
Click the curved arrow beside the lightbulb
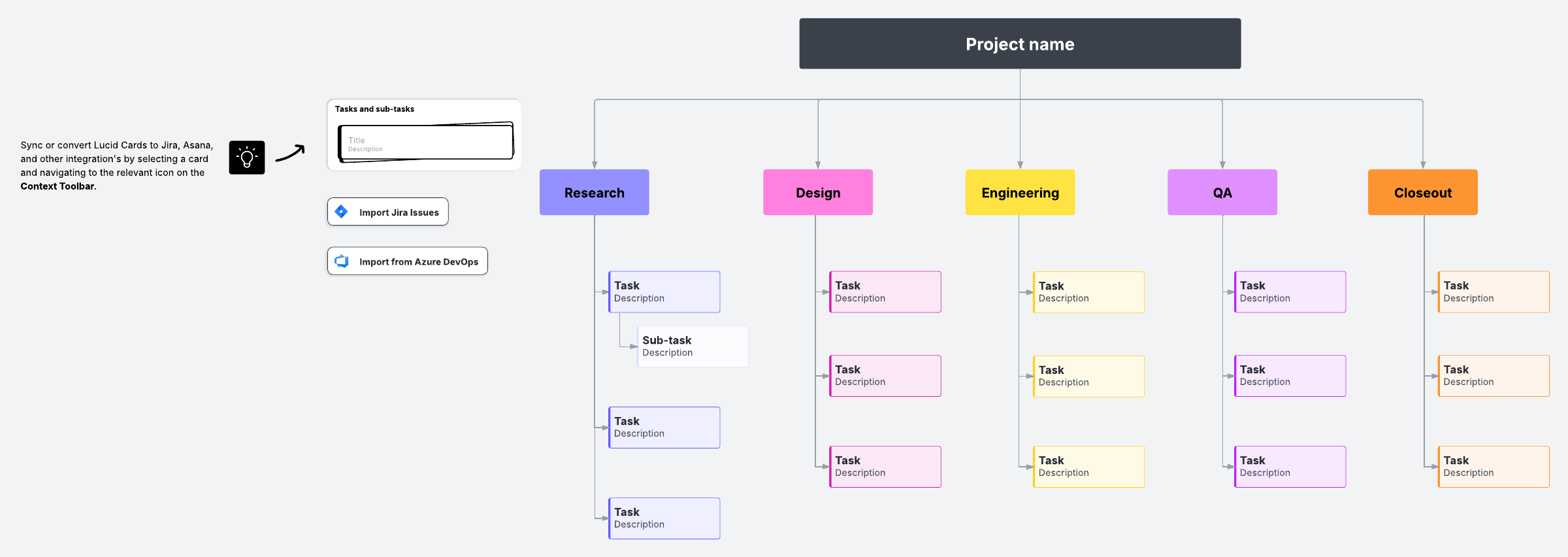[290, 153]
